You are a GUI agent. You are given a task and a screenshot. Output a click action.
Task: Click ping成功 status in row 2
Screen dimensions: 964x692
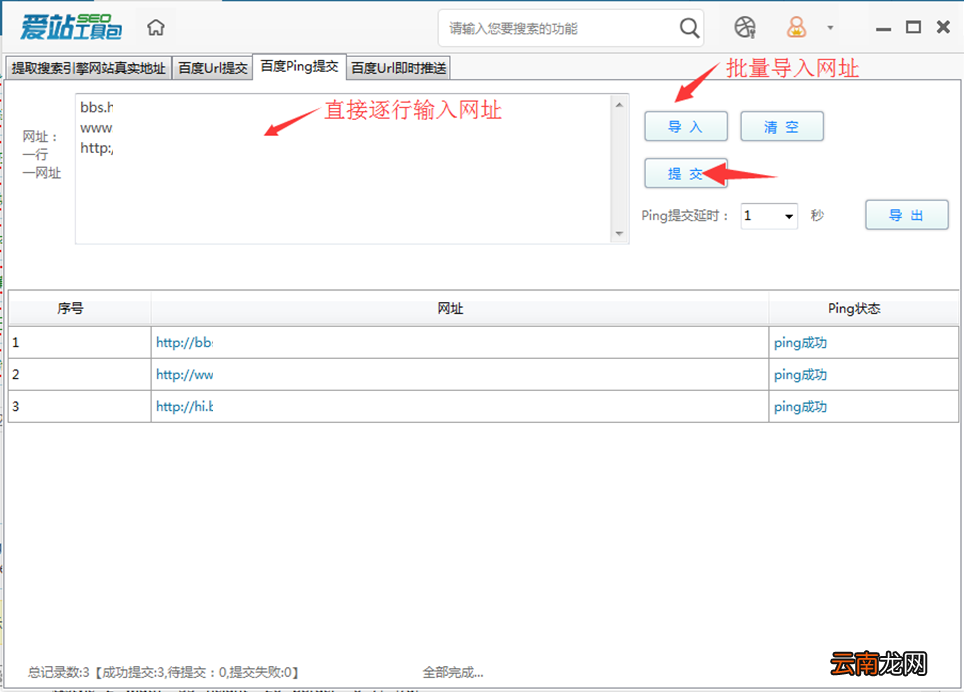[x=800, y=375]
